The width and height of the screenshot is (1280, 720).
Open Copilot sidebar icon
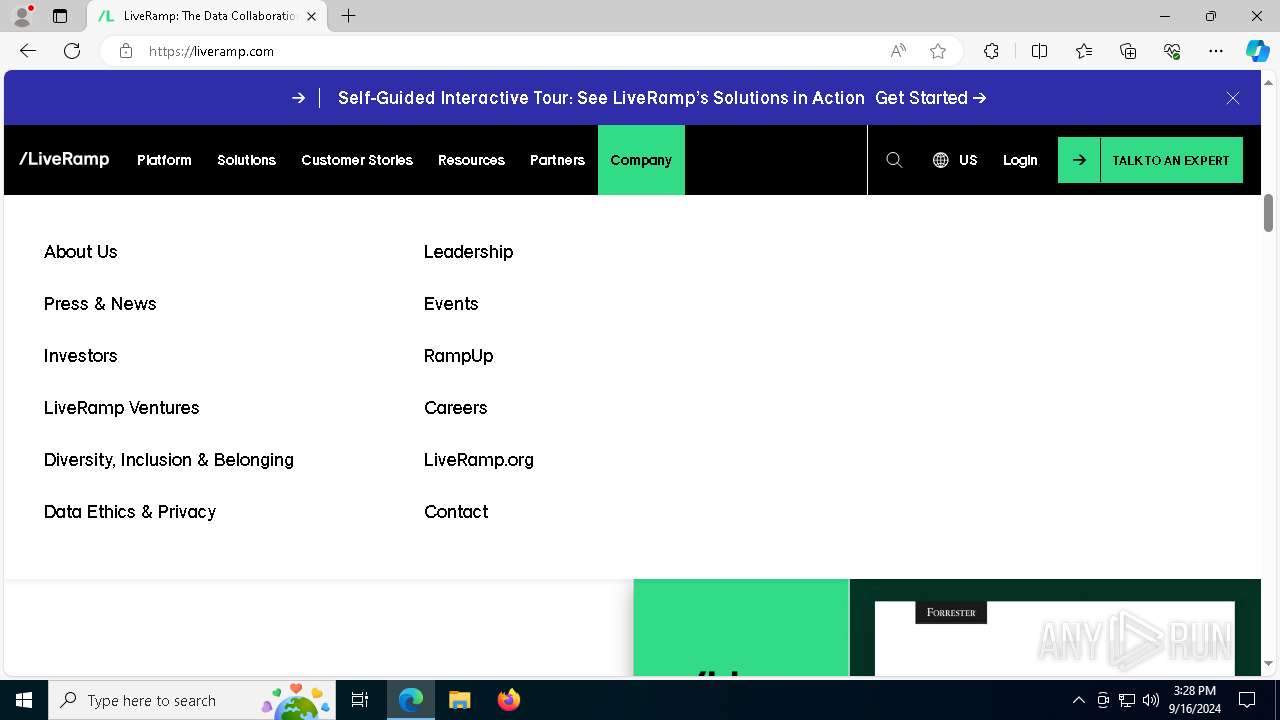[1257, 51]
